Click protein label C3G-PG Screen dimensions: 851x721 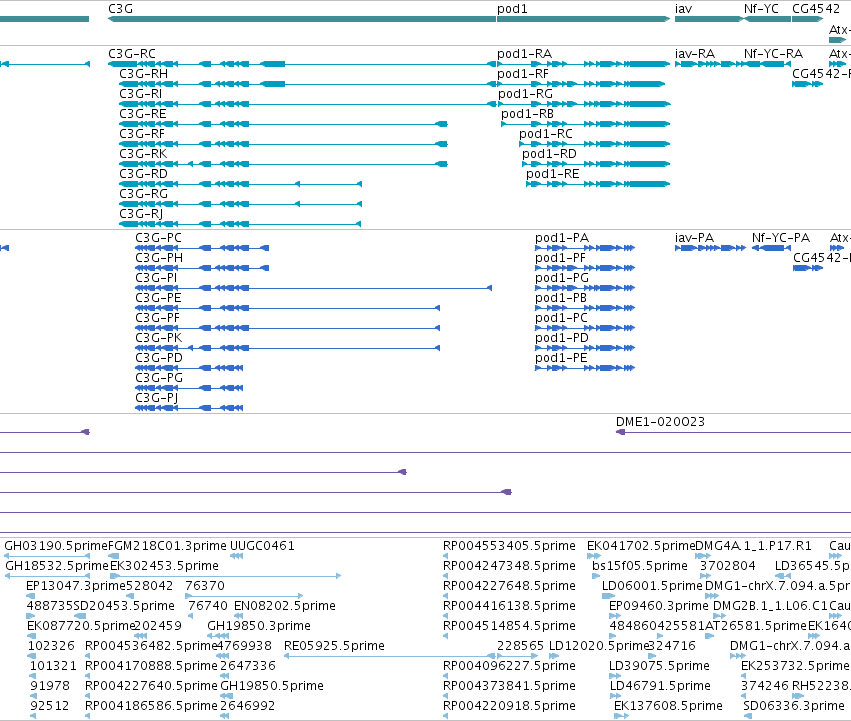pyautogui.click(x=159, y=378)
